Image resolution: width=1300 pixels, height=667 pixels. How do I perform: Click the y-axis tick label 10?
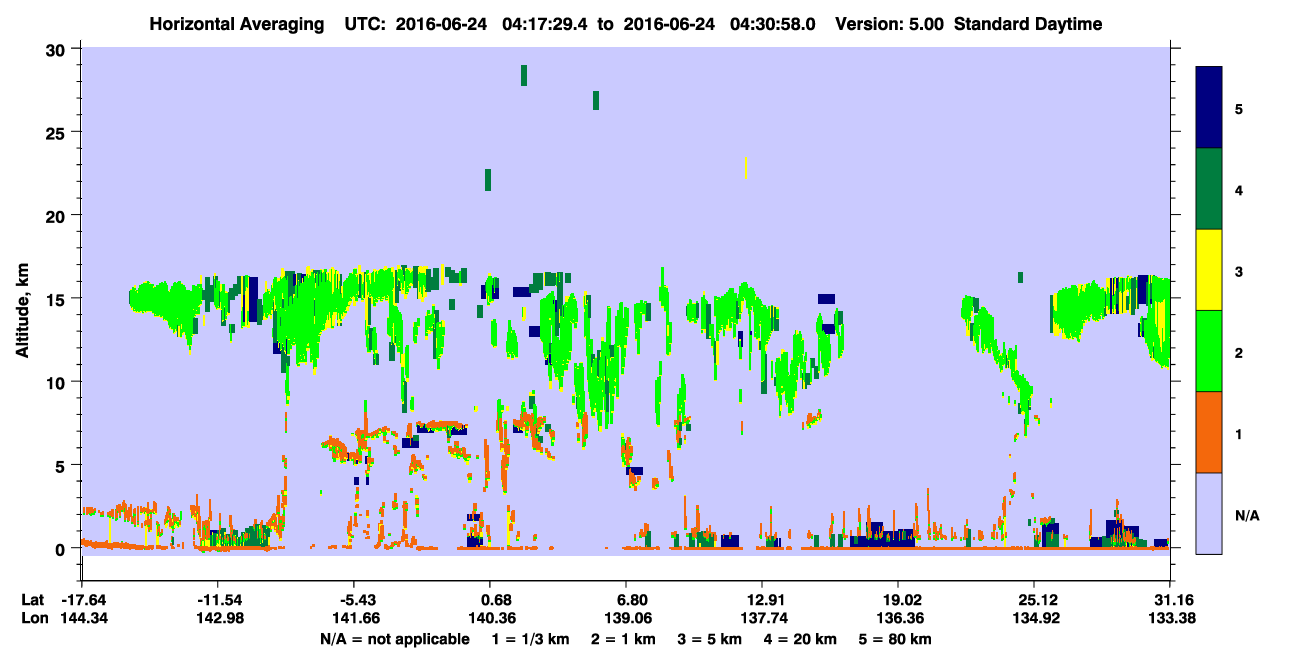pos(58,382)
